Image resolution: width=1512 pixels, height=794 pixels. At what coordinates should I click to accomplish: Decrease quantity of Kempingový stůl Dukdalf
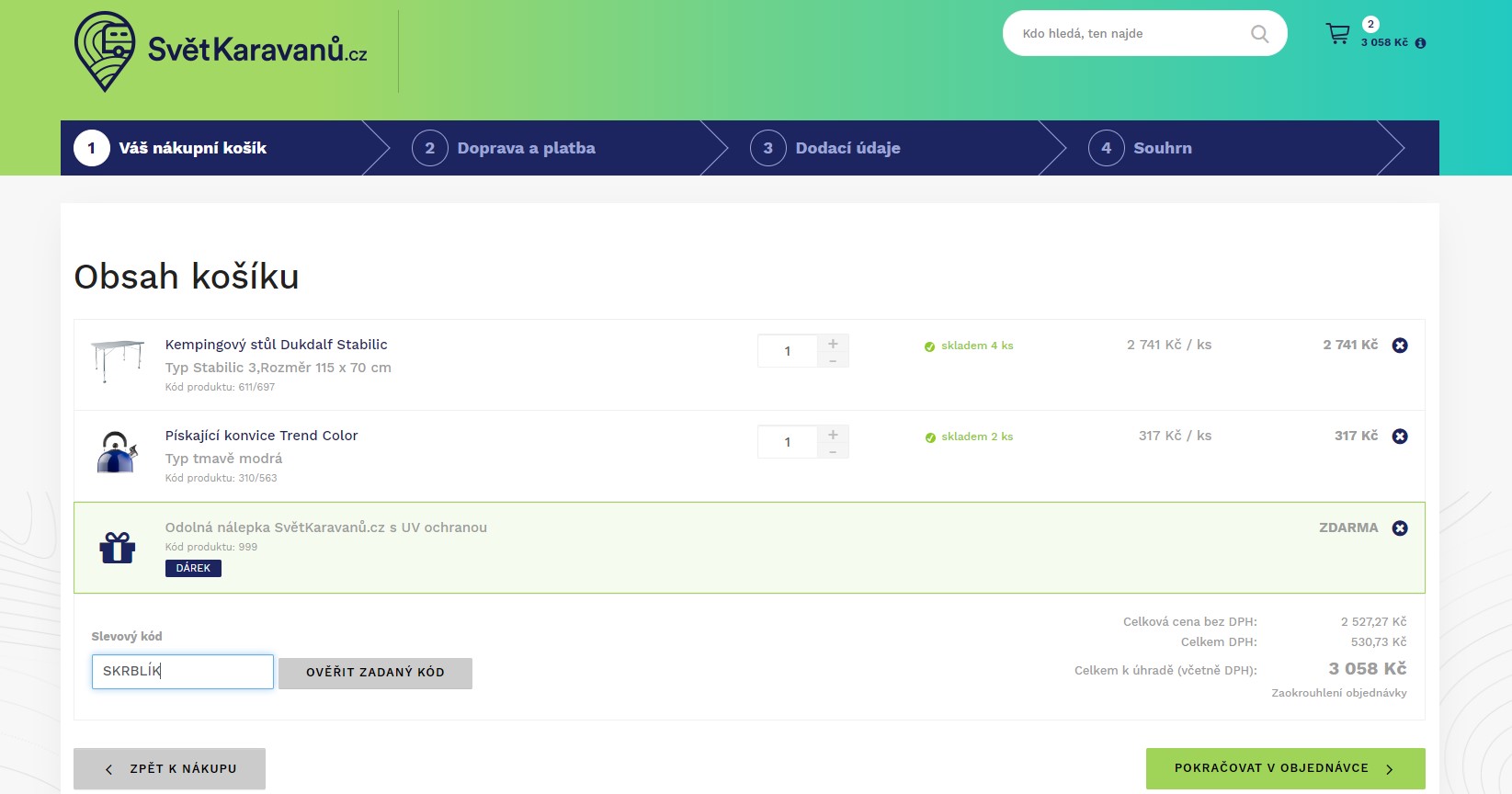(x=833, y=360)
